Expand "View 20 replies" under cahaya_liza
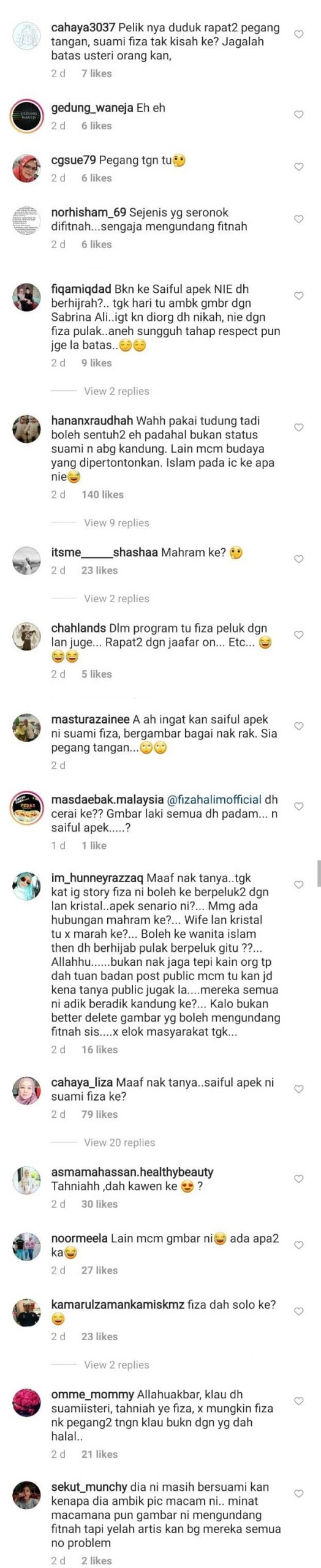Image resolution: width=321 pixels, height=1568 pixels. pos(119,1142)
